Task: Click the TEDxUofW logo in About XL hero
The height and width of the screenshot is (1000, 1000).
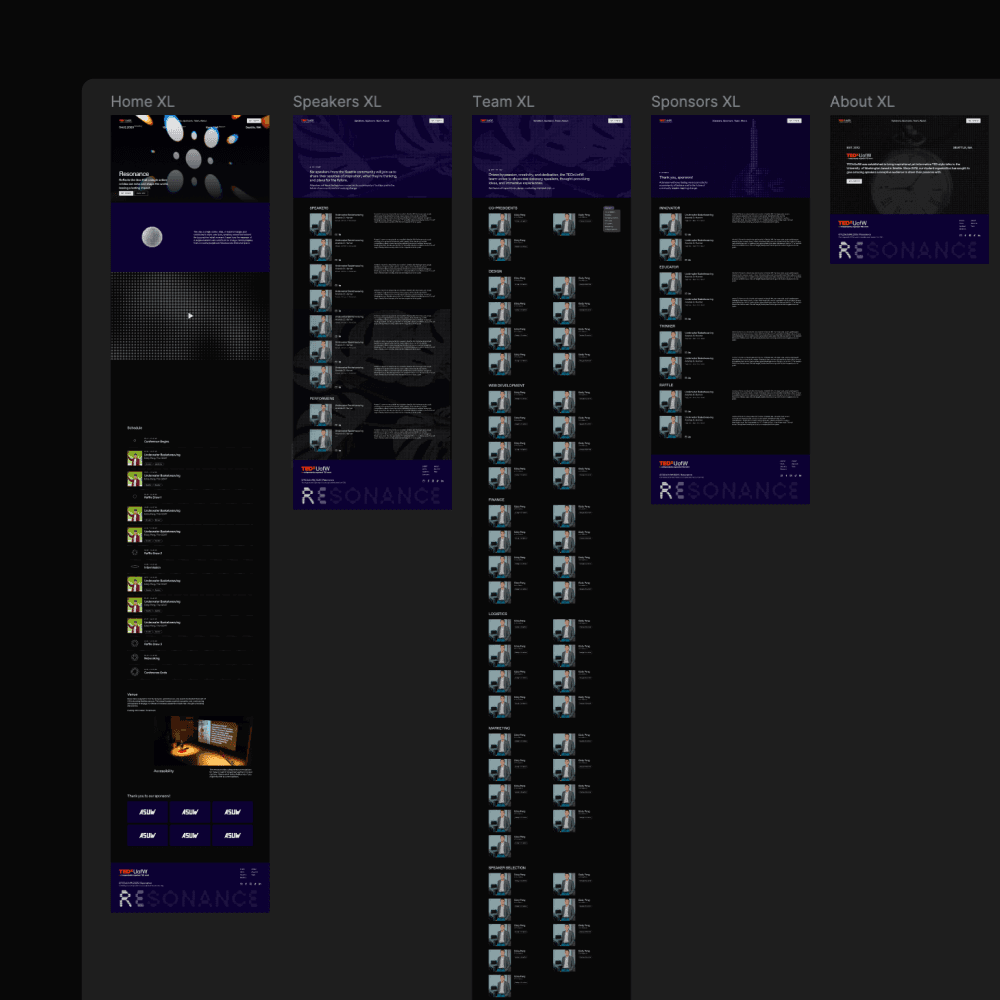Action: [858, 156]
